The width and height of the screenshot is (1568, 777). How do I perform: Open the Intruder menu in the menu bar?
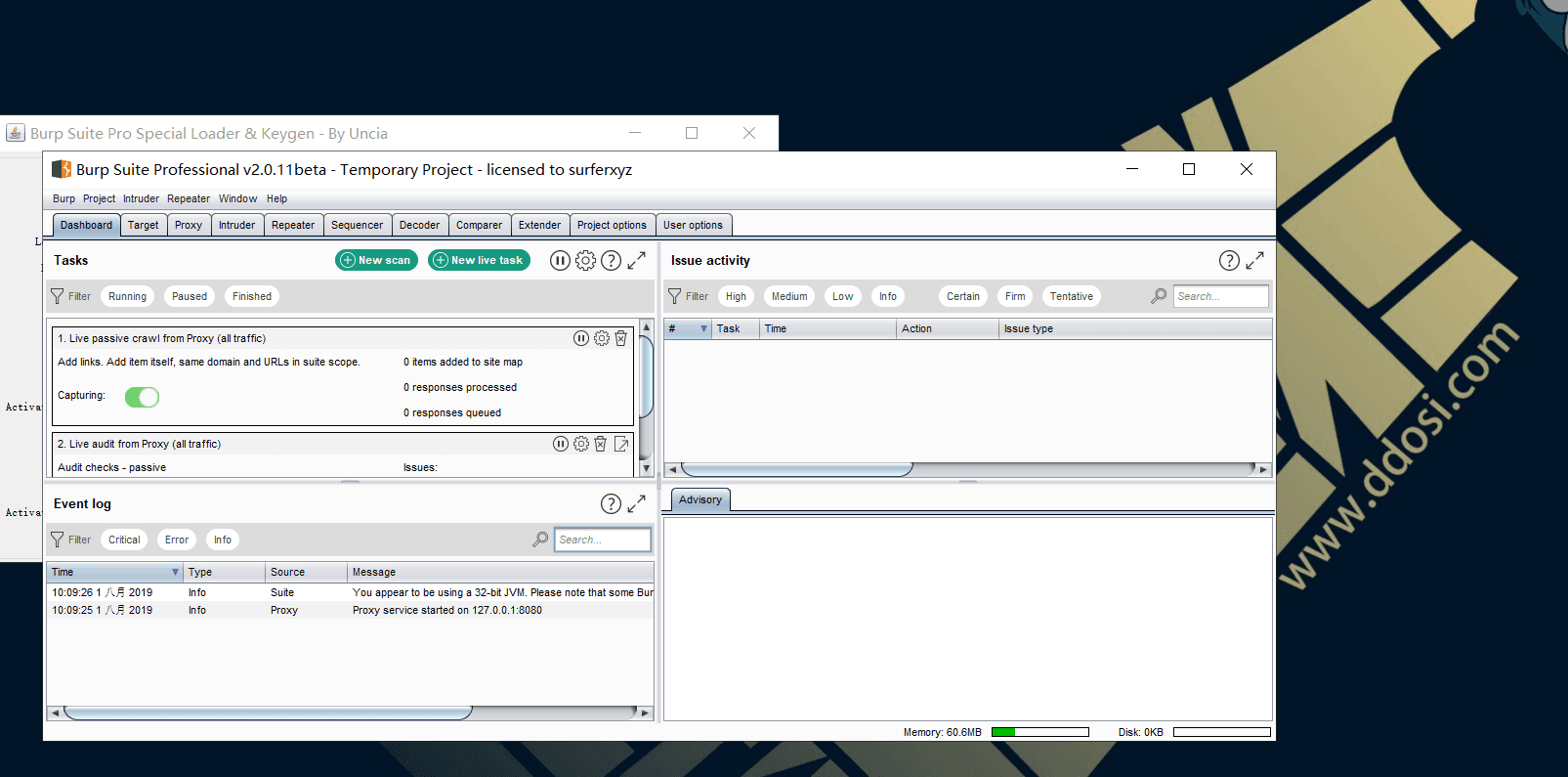tap(141, 198)
